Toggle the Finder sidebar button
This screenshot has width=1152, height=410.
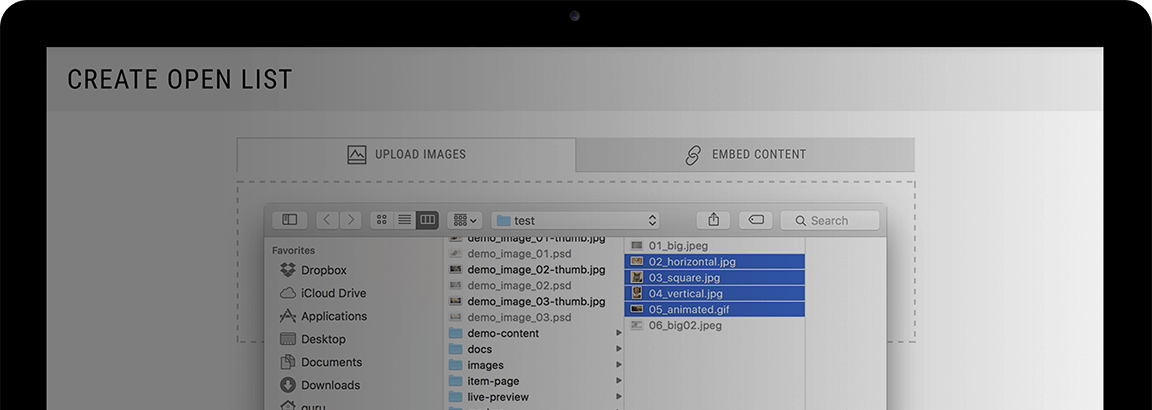[x=289, y=220]
